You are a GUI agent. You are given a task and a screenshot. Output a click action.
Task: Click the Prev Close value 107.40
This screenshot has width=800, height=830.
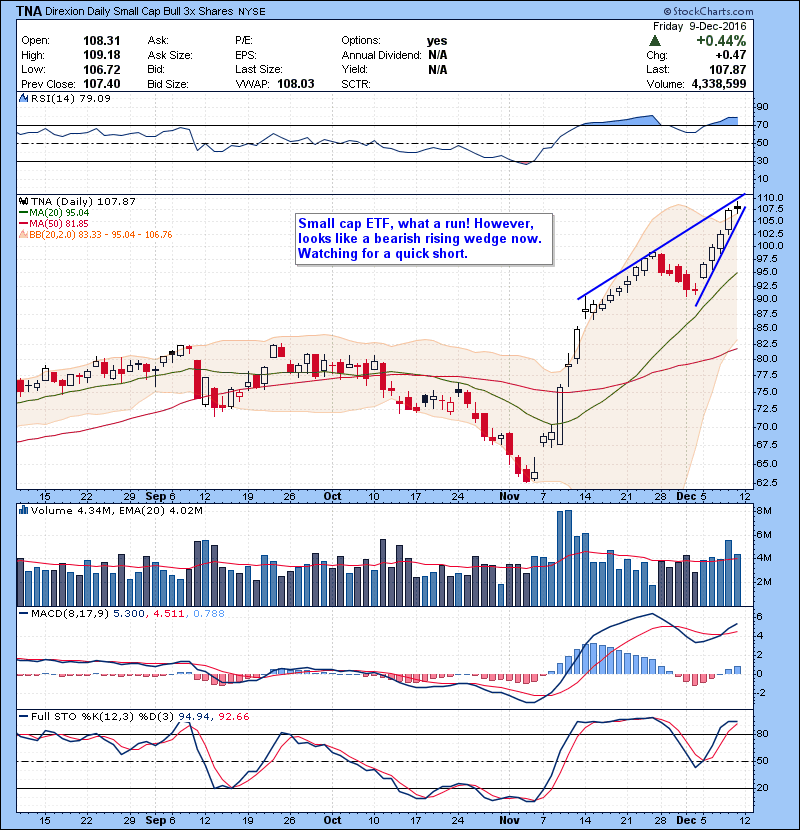tap(102, 84)
